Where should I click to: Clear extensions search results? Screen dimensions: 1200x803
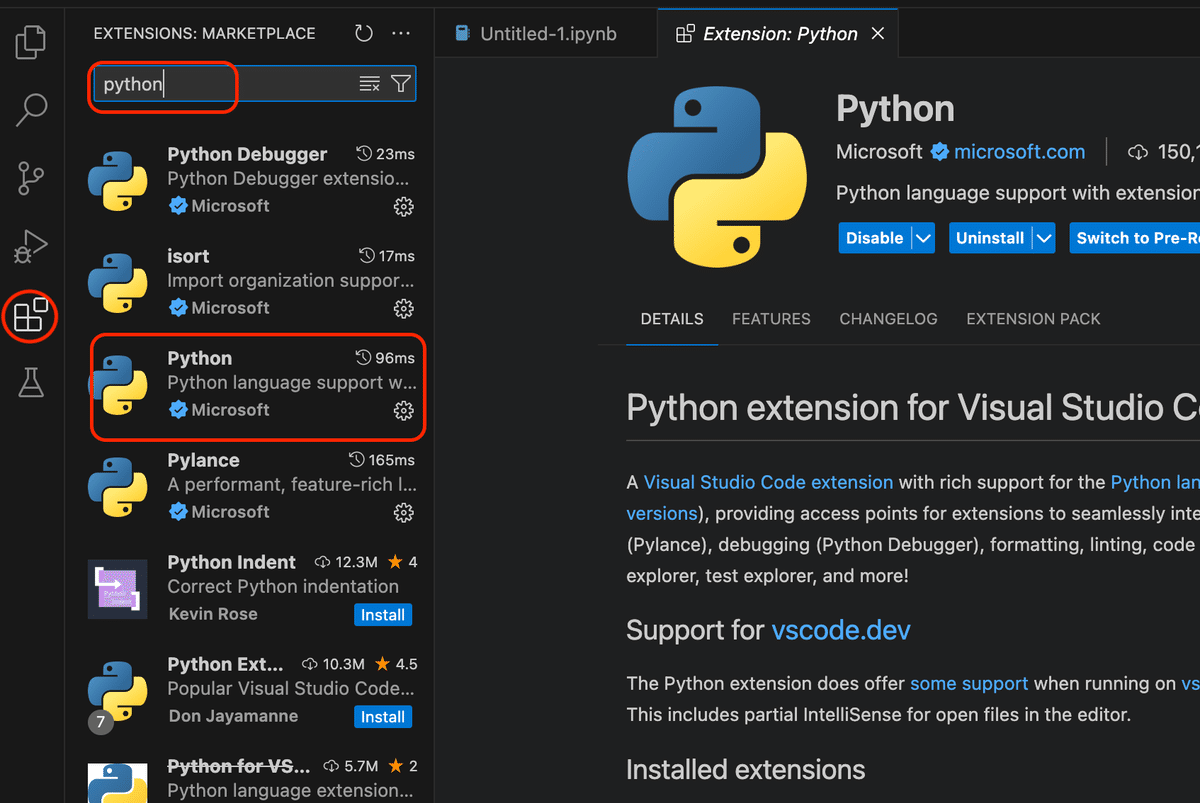click(370, 84)
